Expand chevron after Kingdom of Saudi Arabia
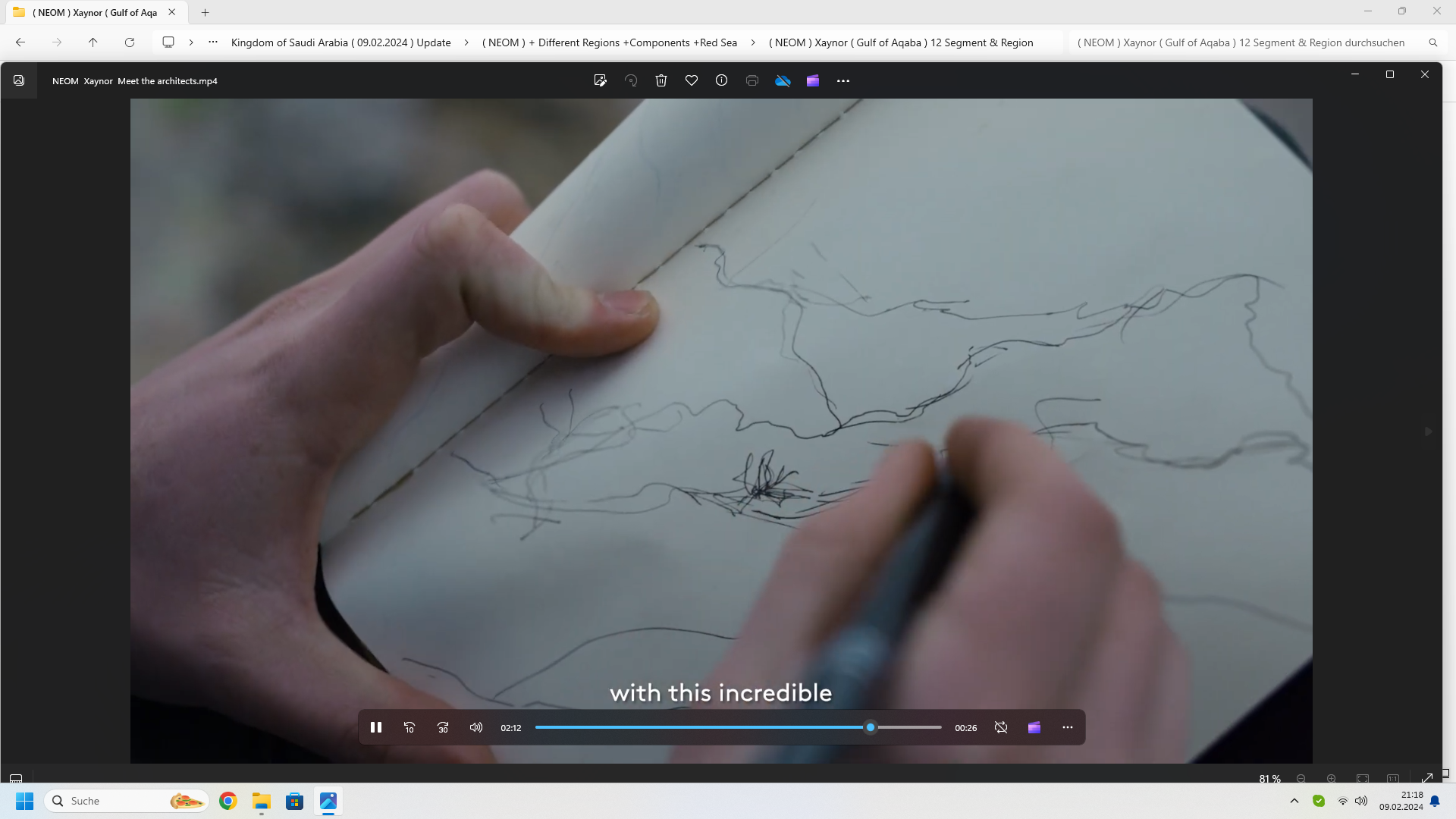Viewport: 1456px width, 819px height. click(x=466, y=42)
